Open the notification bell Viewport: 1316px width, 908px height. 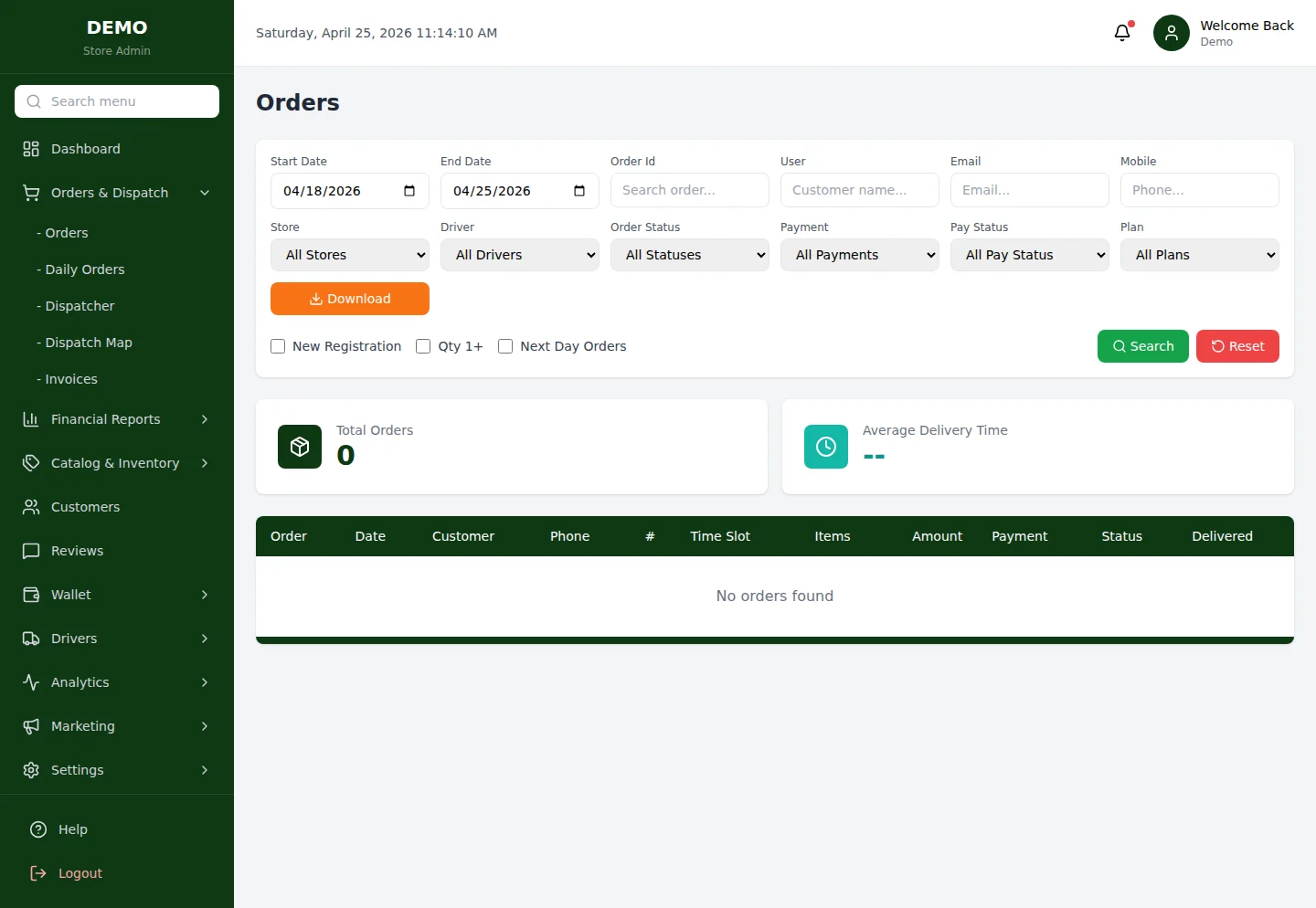tap(1122, 32)
